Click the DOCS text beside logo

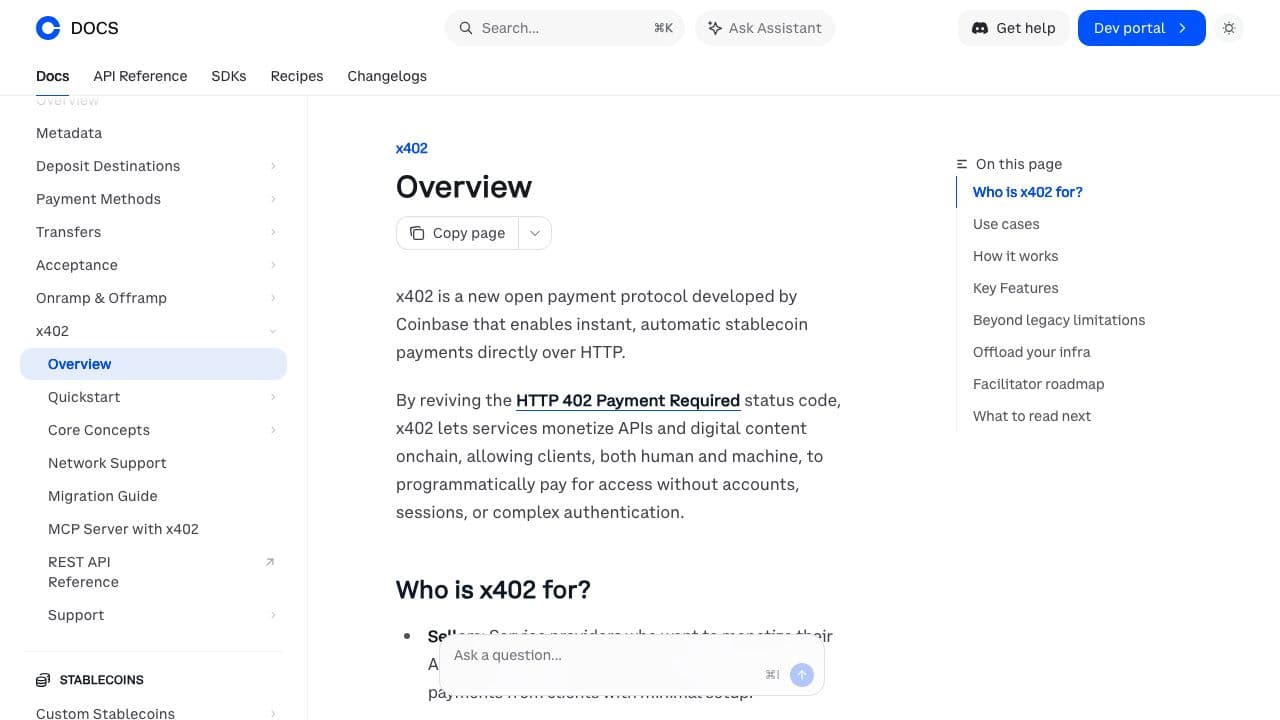coord(95,28)
